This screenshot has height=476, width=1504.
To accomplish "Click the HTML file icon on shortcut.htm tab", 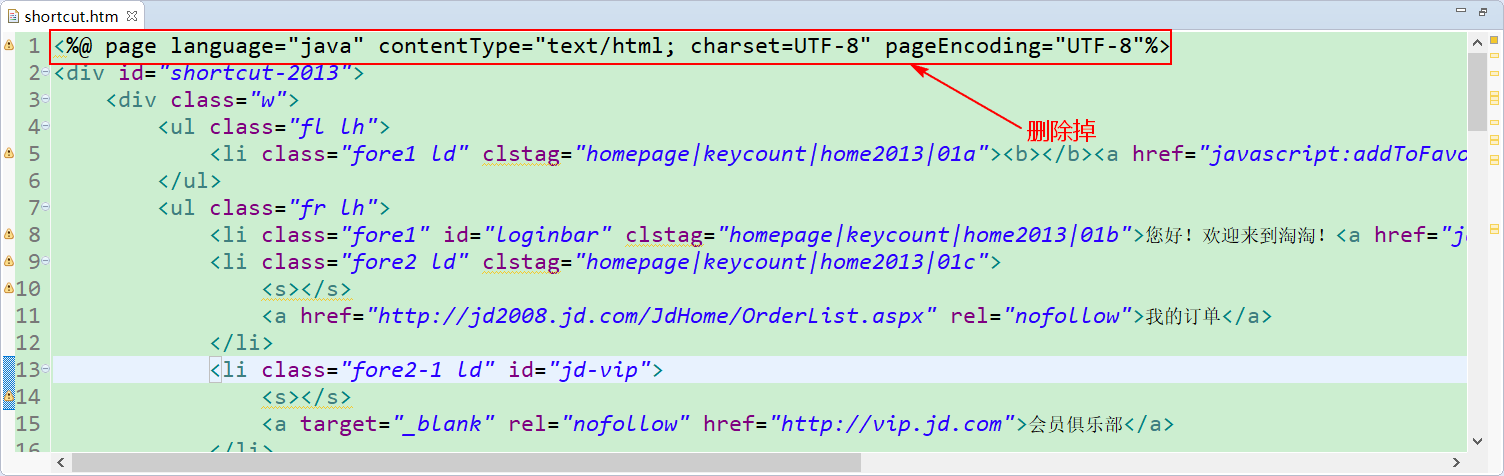I will coord(13,16).
